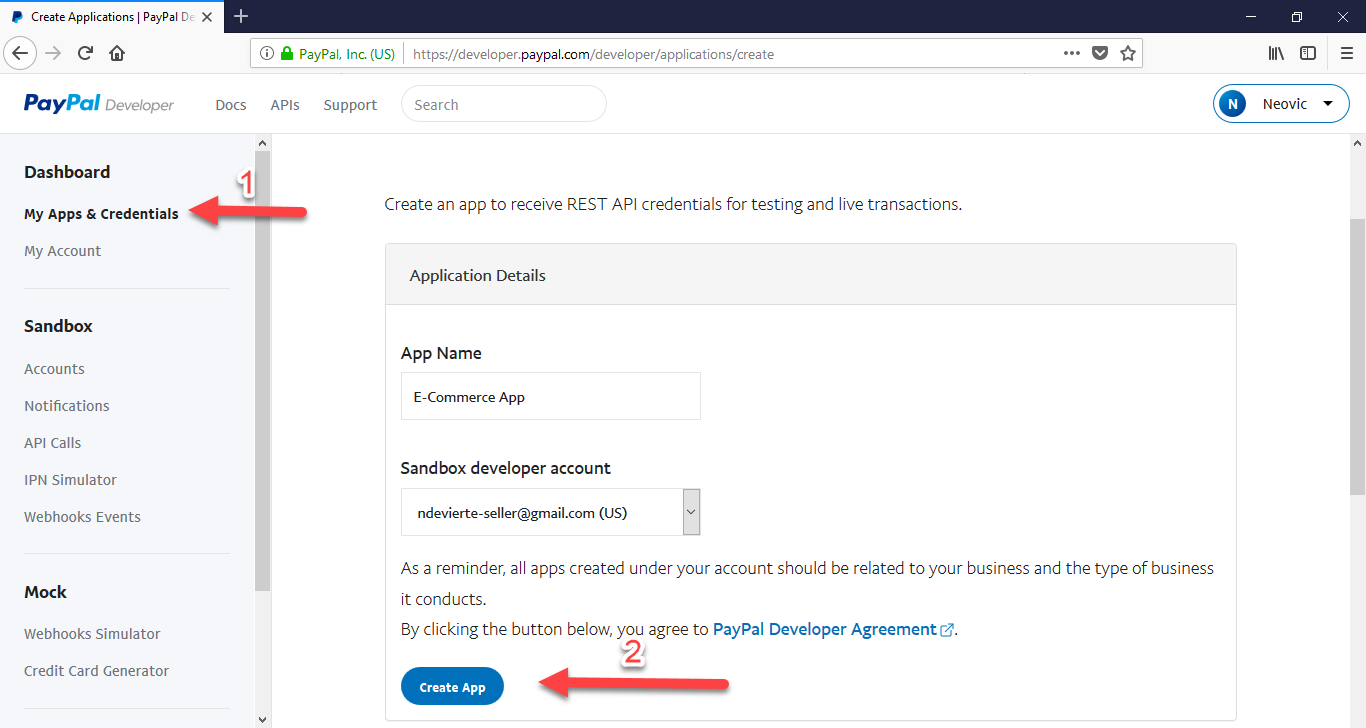Viewport: 1366px width, 728px height.
Task: Click the Sandbox section heading
Action: pyautogui.click(x=58, y=326)
